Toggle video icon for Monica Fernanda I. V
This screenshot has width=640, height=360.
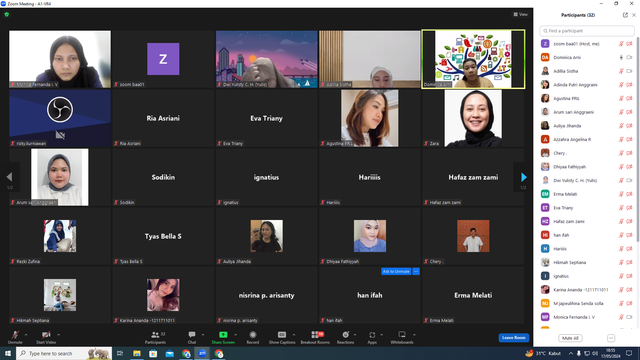(629, 317)
